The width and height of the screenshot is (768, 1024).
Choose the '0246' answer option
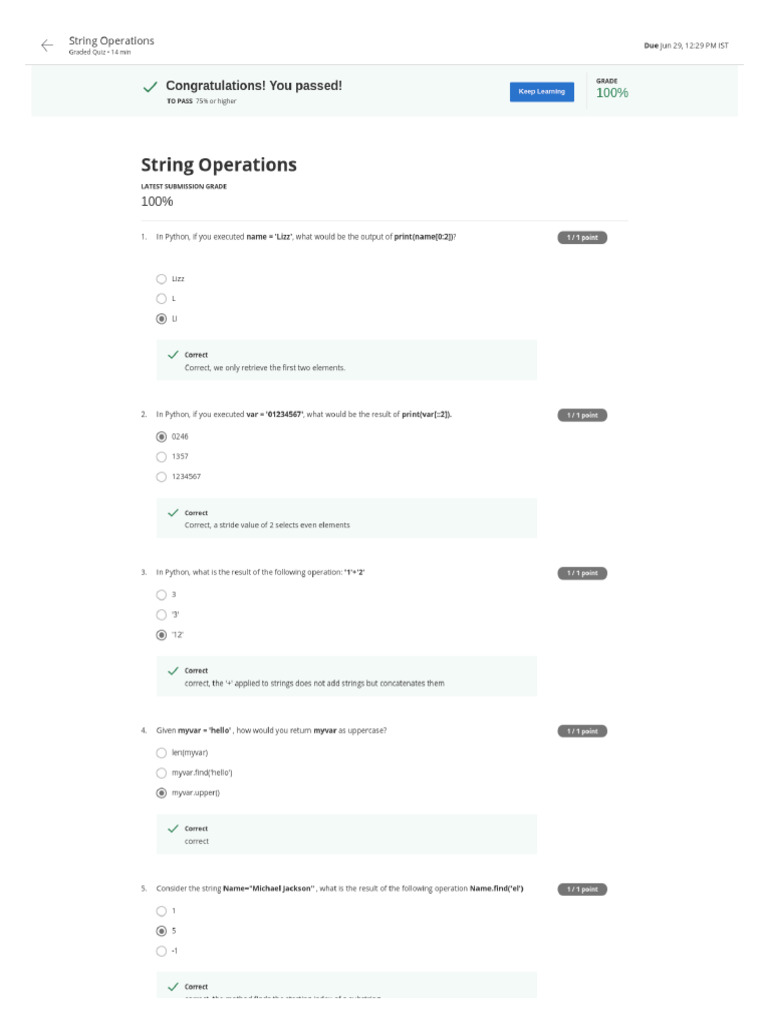point(161,437)
